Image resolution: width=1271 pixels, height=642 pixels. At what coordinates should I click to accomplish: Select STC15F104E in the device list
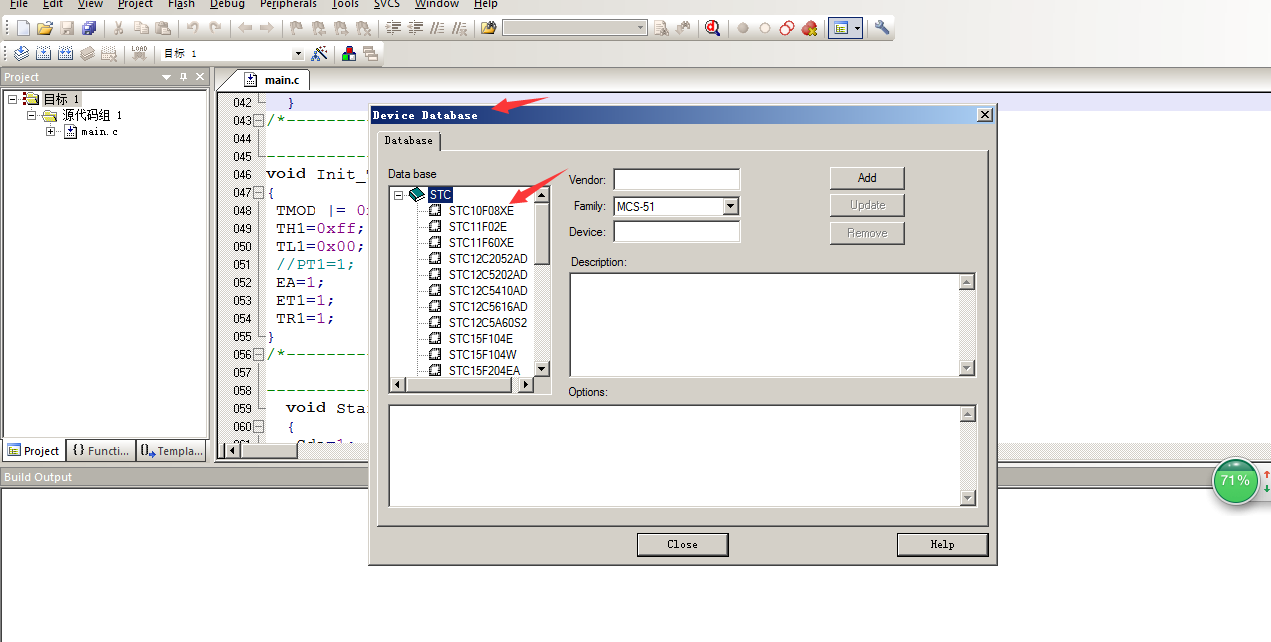(x=481, y=339)
